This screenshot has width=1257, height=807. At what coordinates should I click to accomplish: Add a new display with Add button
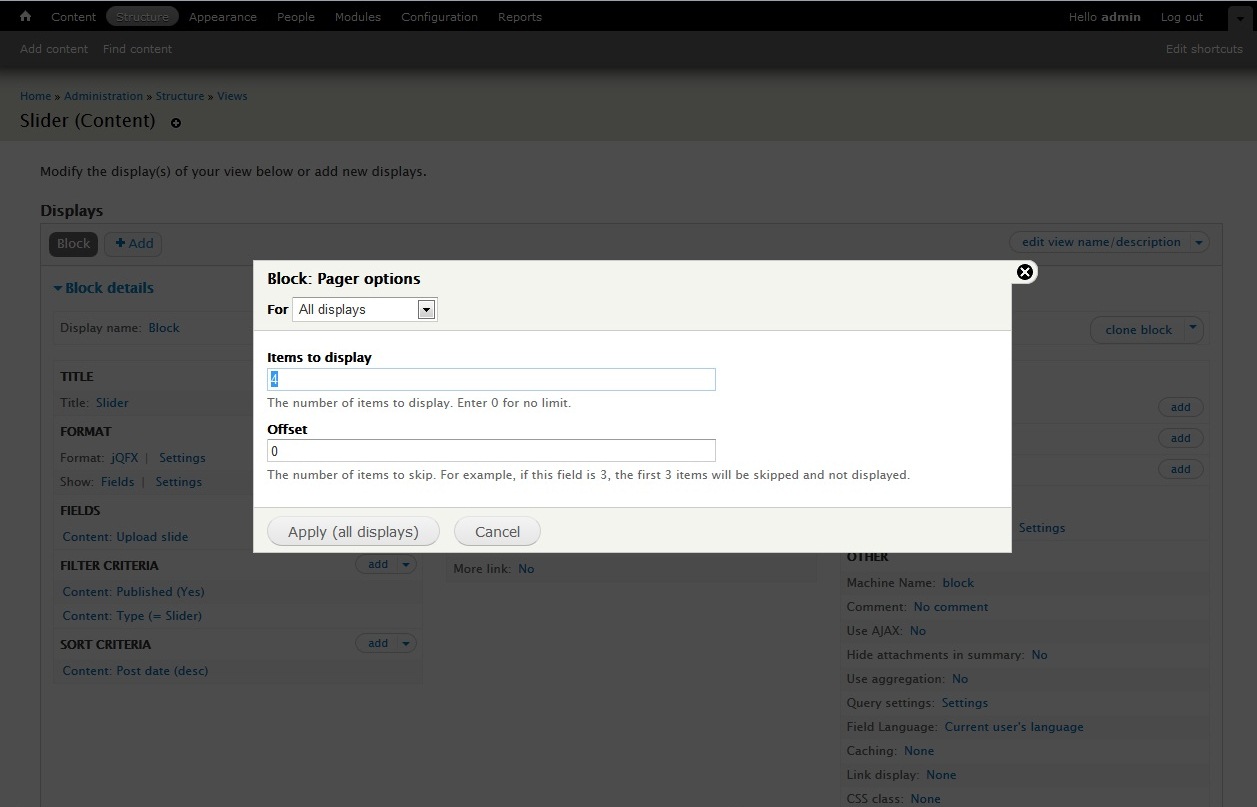coord(133,243)
